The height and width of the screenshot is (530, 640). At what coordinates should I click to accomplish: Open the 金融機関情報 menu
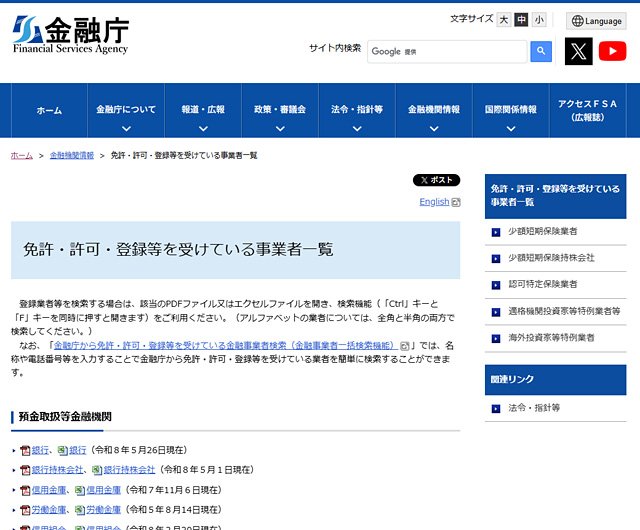434,109
